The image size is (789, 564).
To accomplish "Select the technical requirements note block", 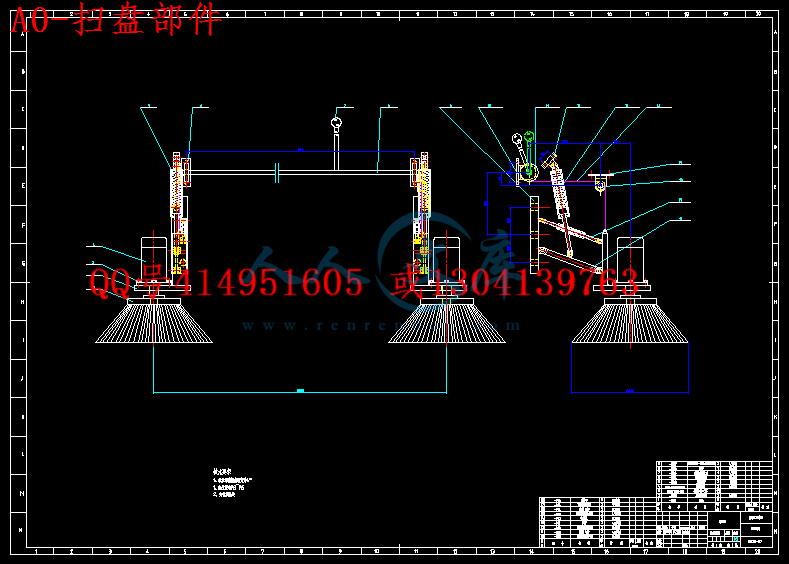I will point(232,483).
